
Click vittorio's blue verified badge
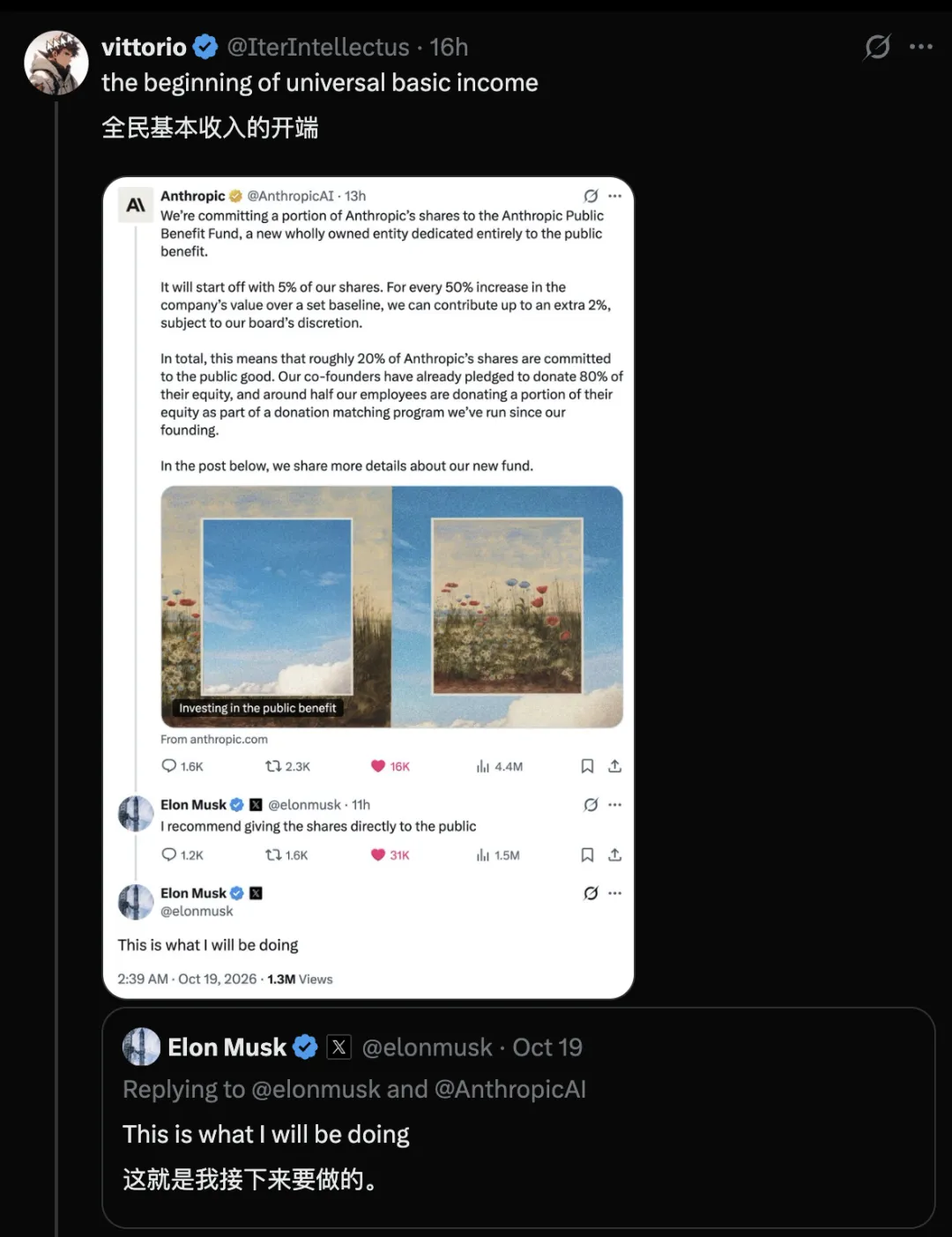click(205, 47)
